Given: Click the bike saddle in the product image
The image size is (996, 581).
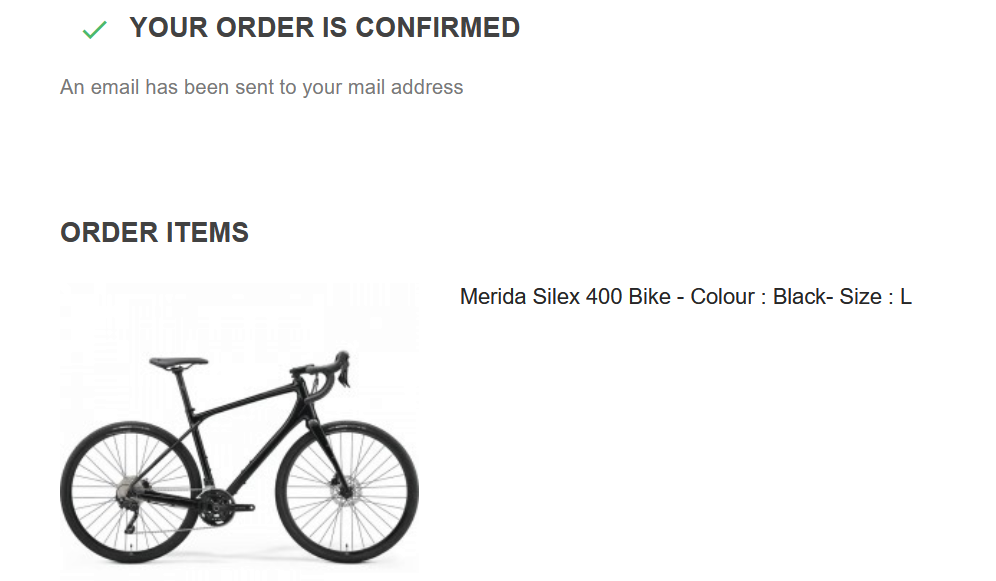Looking at the screenshot, I should coord(178,362).
